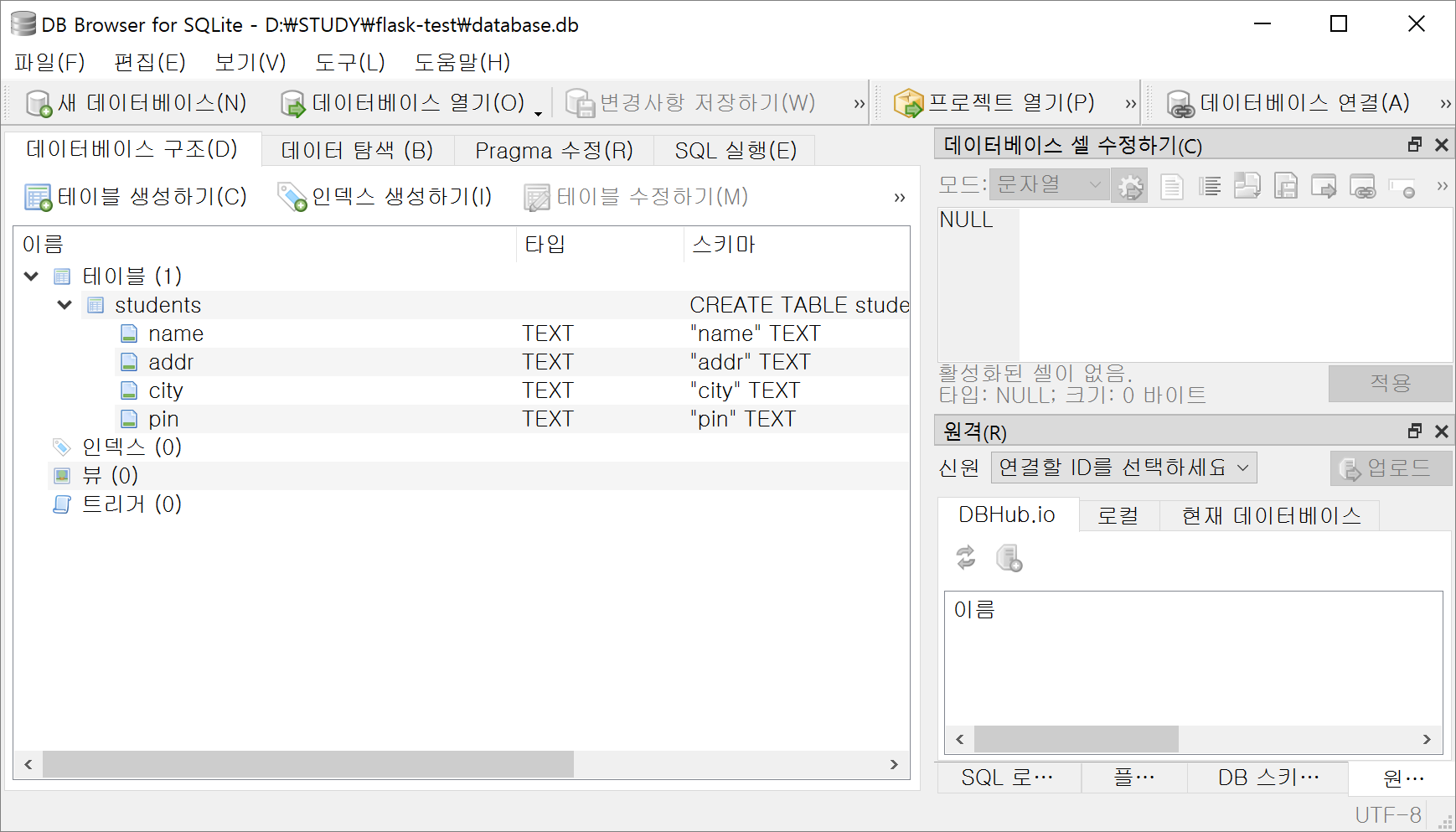Click the students table icon
This screenshot has width=1456, height=832.
96,305
